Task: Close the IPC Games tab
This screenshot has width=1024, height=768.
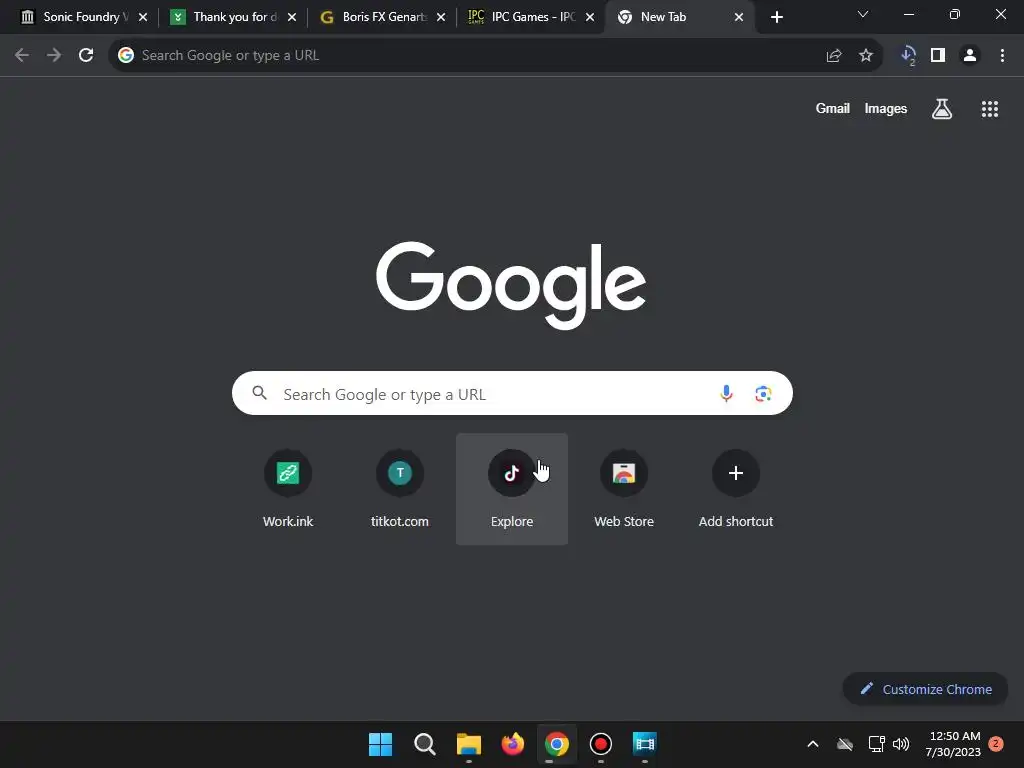Action: 590,18
